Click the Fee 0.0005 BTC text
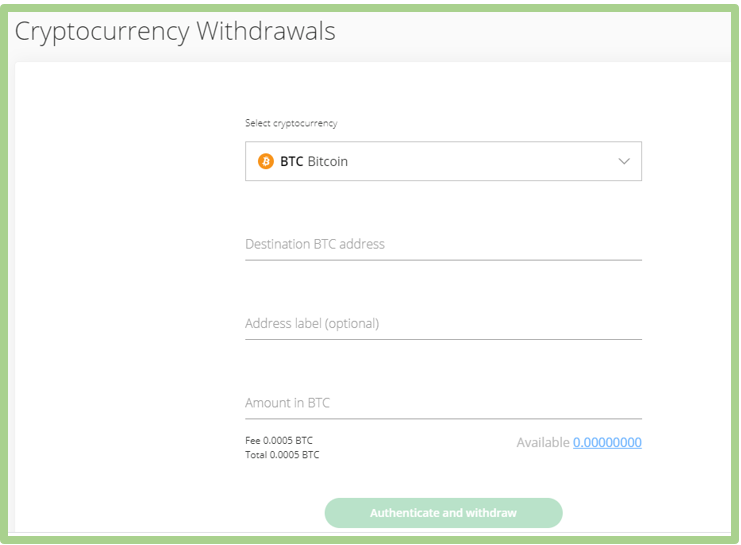Viewport: 741px width, 545px height. click(x=279, y=441)
